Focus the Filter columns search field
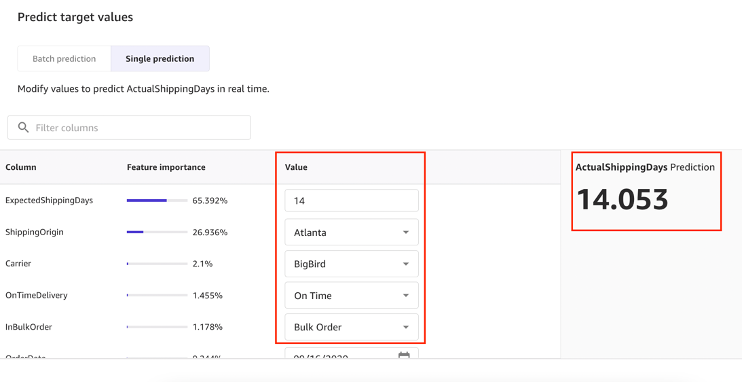The image size is (743, 383). point(129,128)
